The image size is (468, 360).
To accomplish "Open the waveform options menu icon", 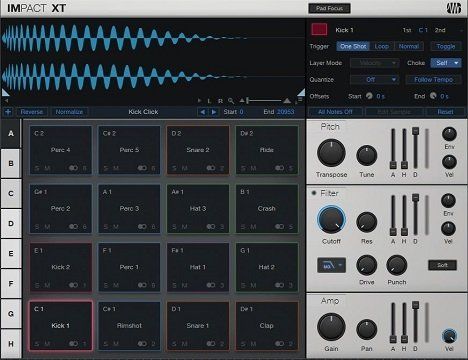I will coord(300,100).
